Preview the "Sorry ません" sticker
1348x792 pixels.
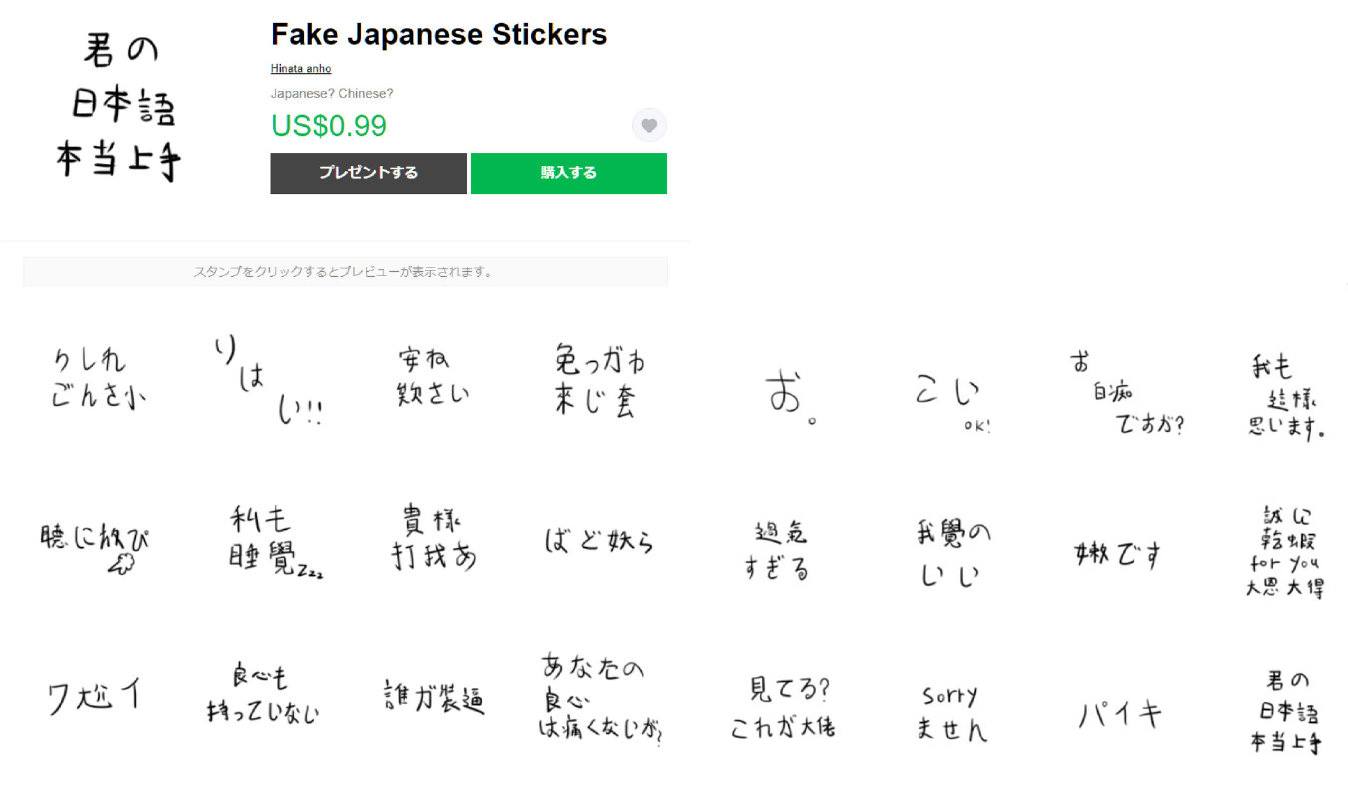tap(950, 713)
